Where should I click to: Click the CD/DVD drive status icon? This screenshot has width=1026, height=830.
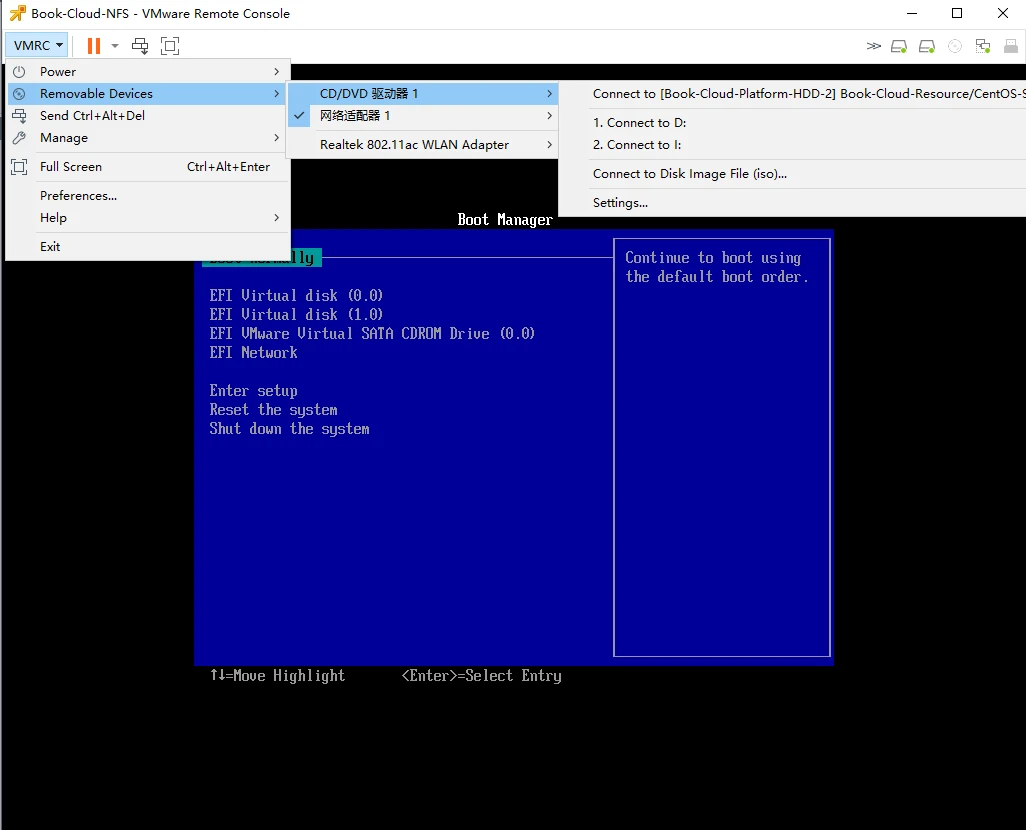click(x=955, y=46)
